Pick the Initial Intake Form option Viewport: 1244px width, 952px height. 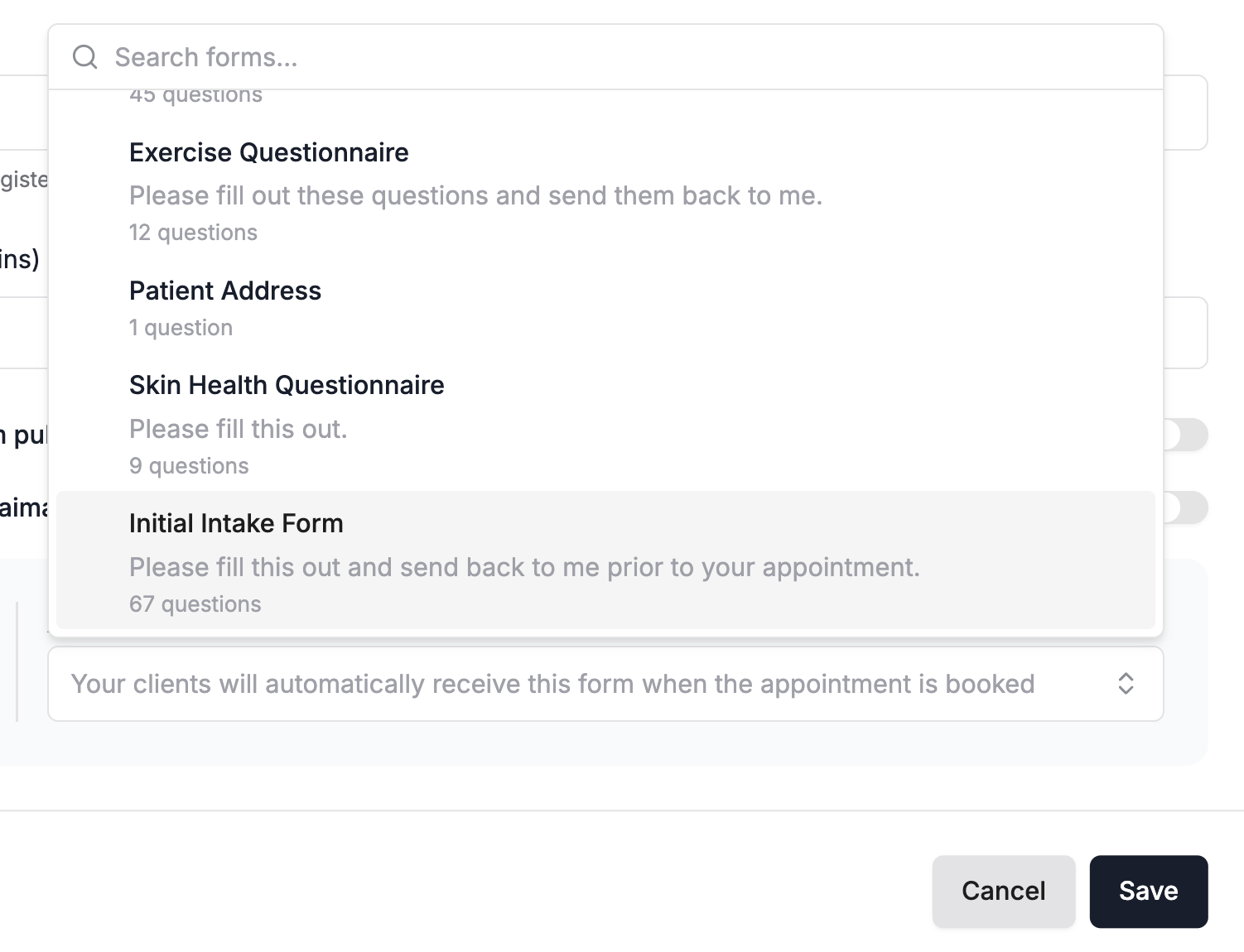(x=605, y=560)
